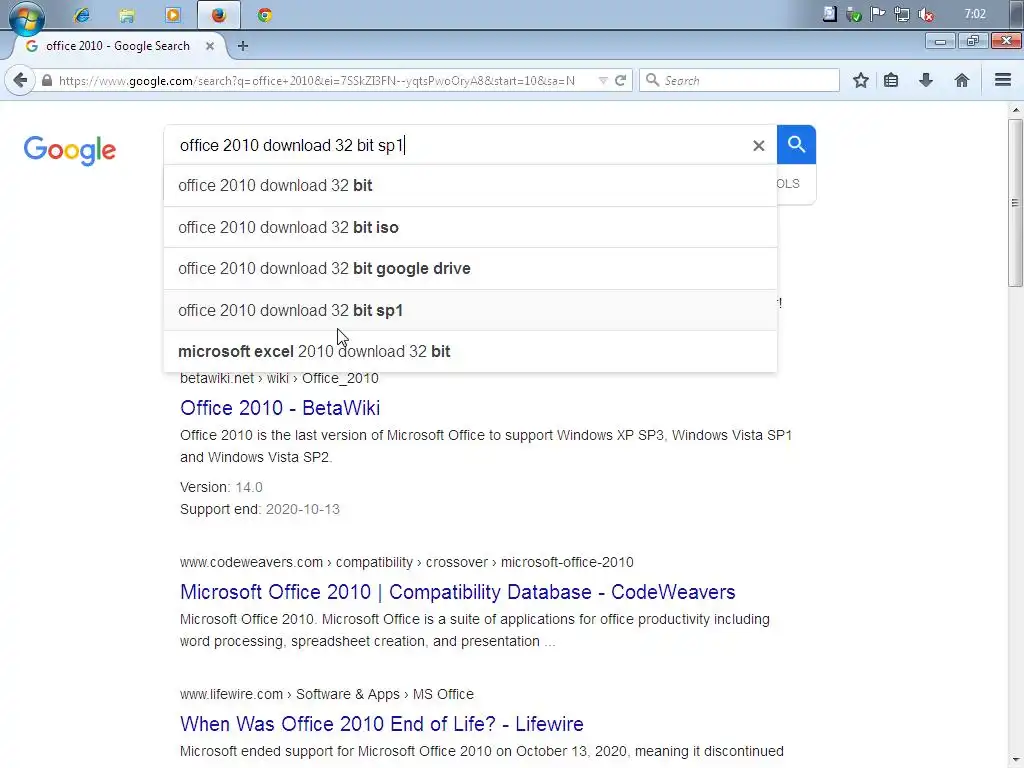The height and width of the screenshot is (768, 1024).
Task: Click the URL address bar
Action: click(x=317, y=80)
